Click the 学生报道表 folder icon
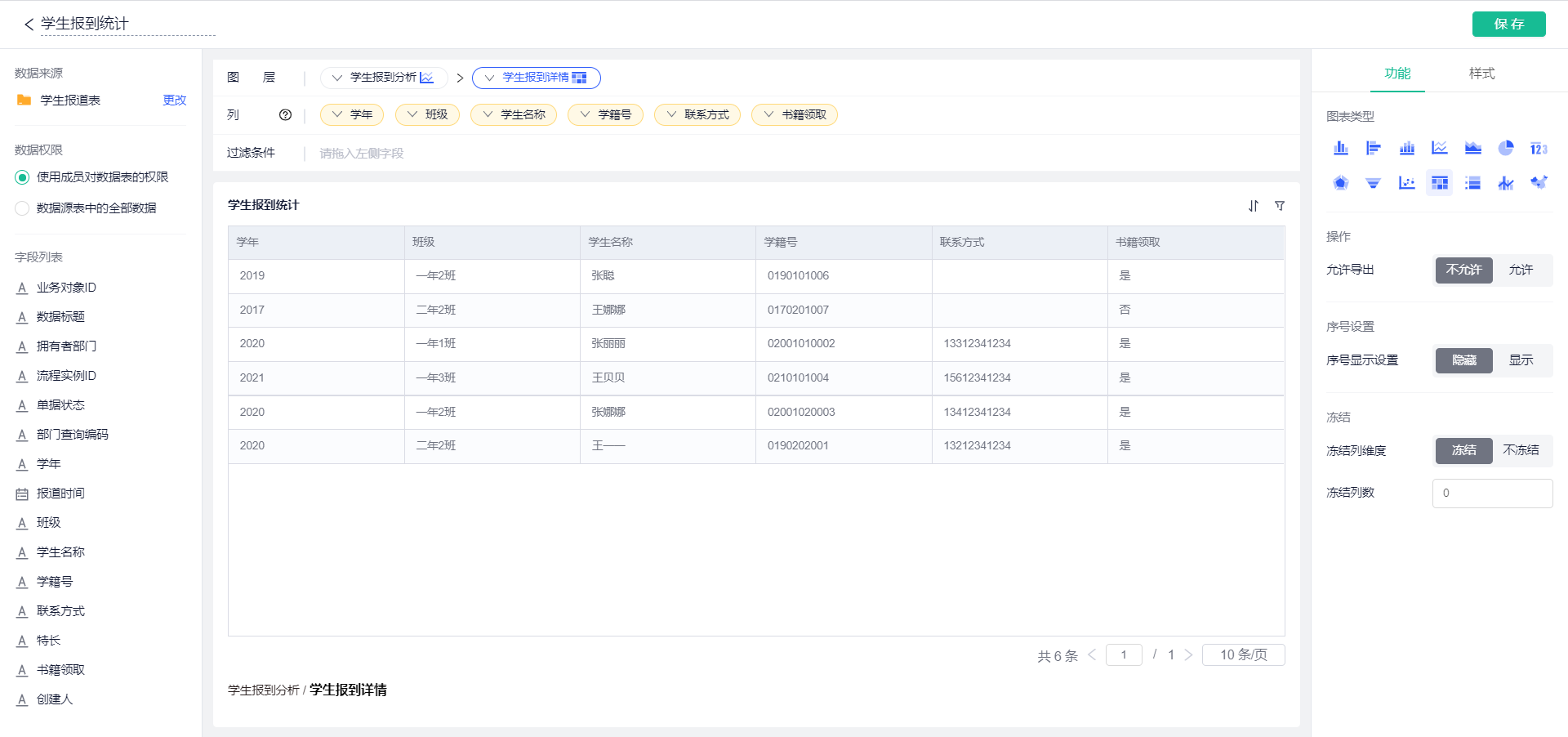This screenshot has width=1568, height=737. [x=24, y=100]
